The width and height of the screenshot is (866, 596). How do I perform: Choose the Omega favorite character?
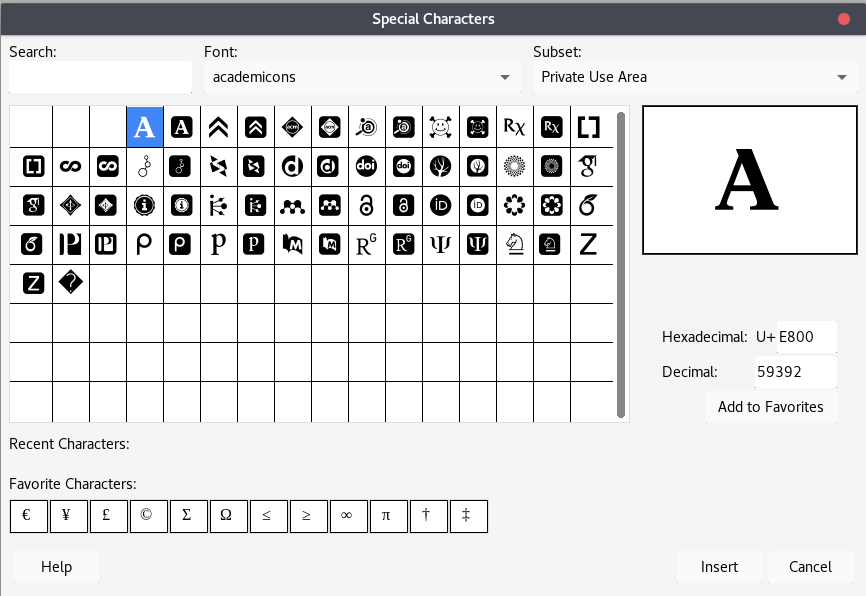[x=228, y=516]
